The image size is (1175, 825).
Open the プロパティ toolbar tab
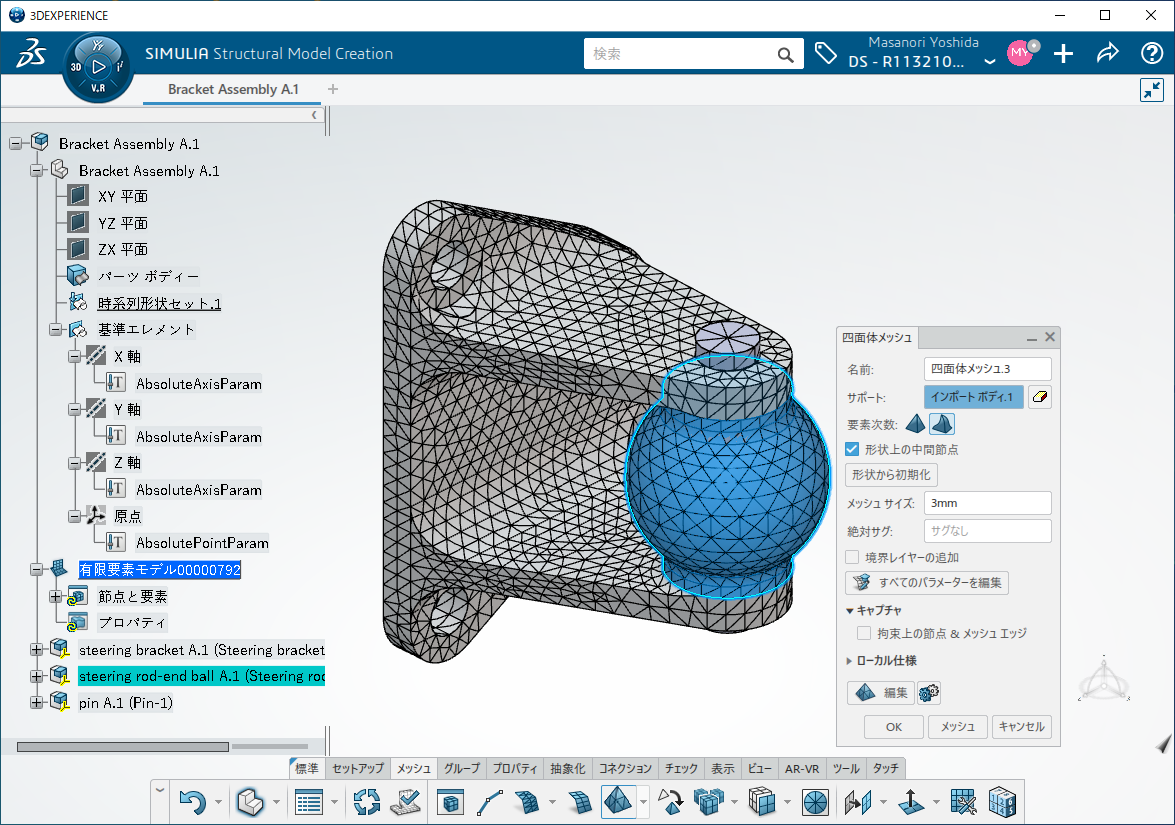[x=516, y=768]
